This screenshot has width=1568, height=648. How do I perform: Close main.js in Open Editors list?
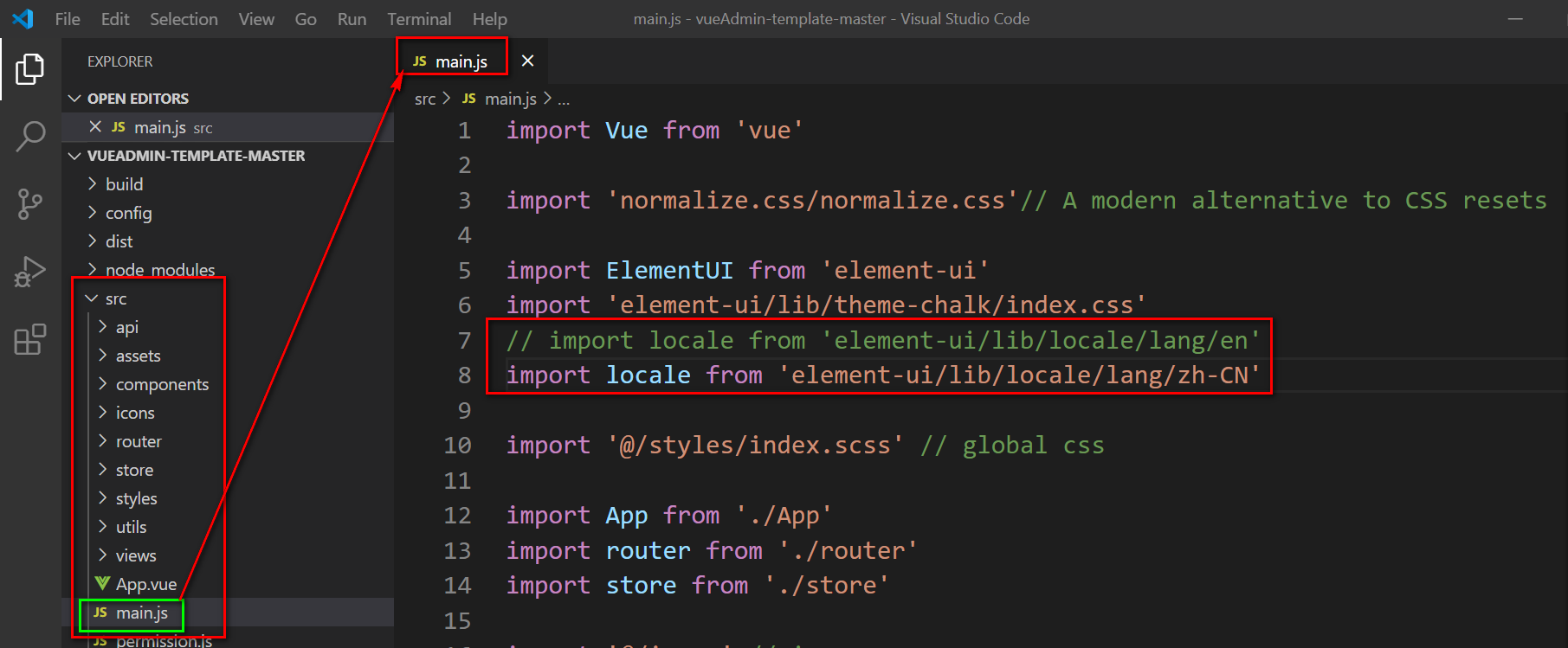pos(95,127)
